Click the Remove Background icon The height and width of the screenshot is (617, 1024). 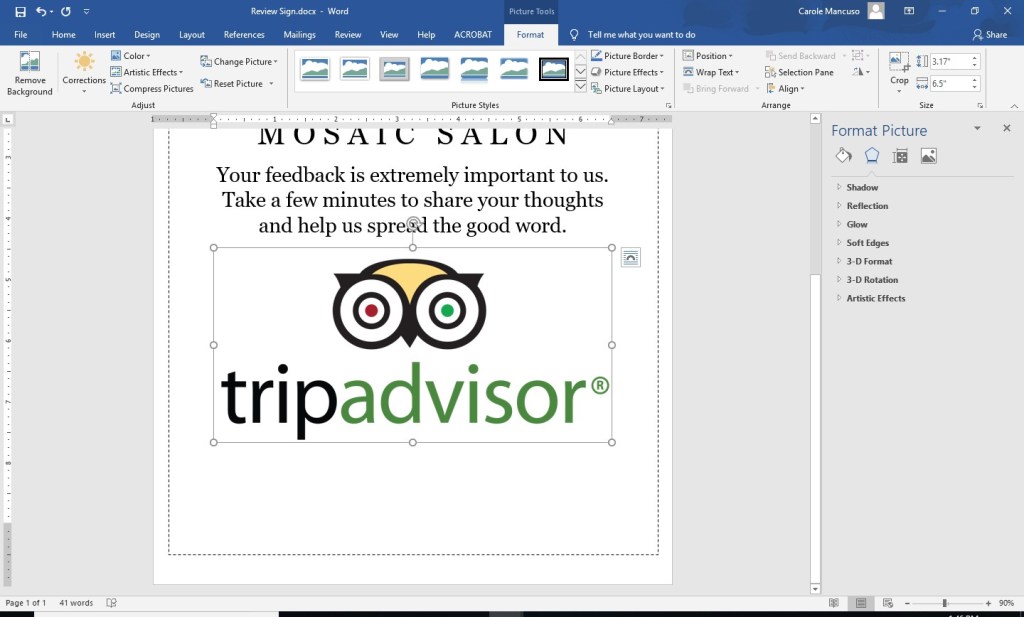pyautogui.click(x=30, y=63)
